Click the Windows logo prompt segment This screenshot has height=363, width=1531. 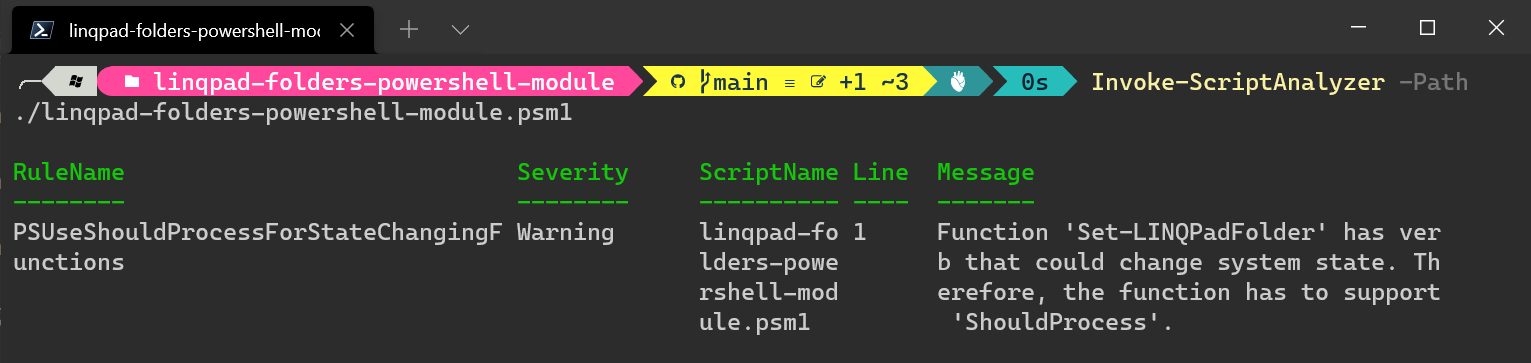tap(77, 82)
